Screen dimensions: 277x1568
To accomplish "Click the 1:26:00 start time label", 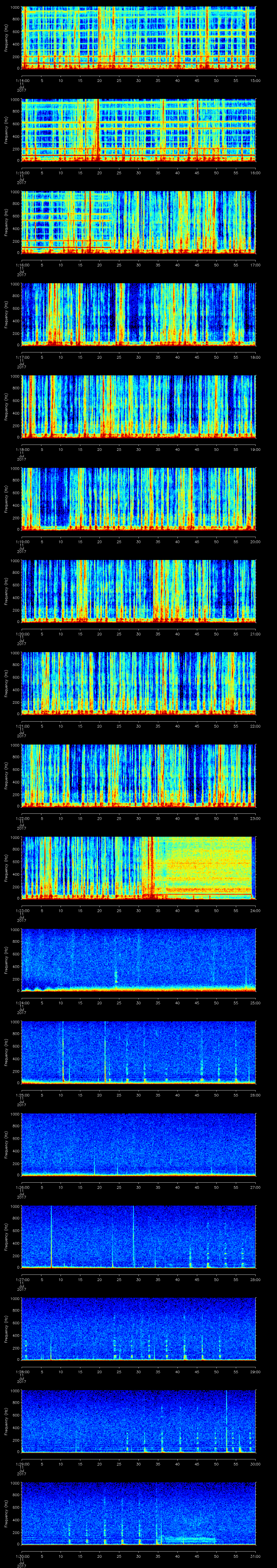I will (x=22, y=1187).
